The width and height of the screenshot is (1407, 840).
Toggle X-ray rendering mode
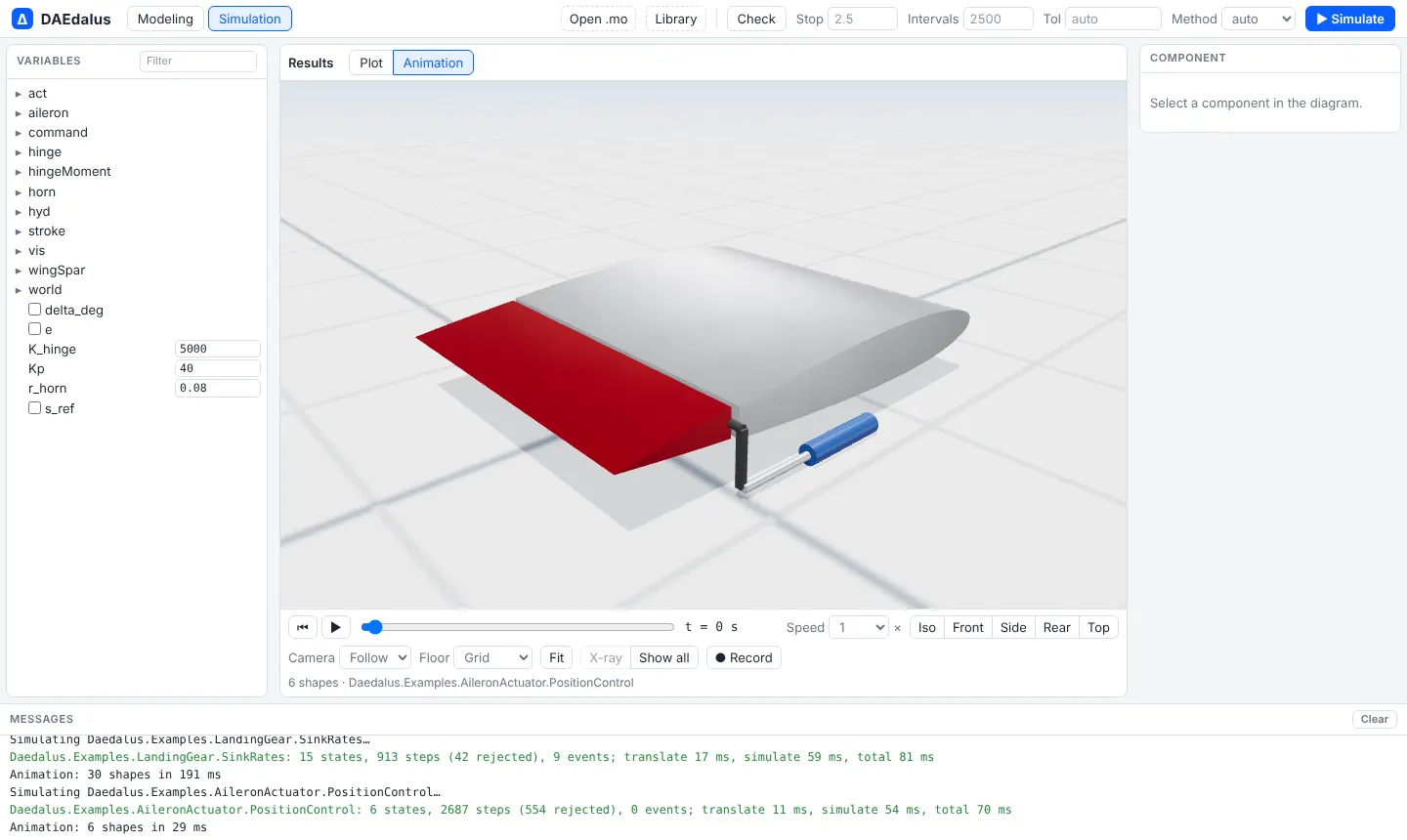click(x=606, y=657)
